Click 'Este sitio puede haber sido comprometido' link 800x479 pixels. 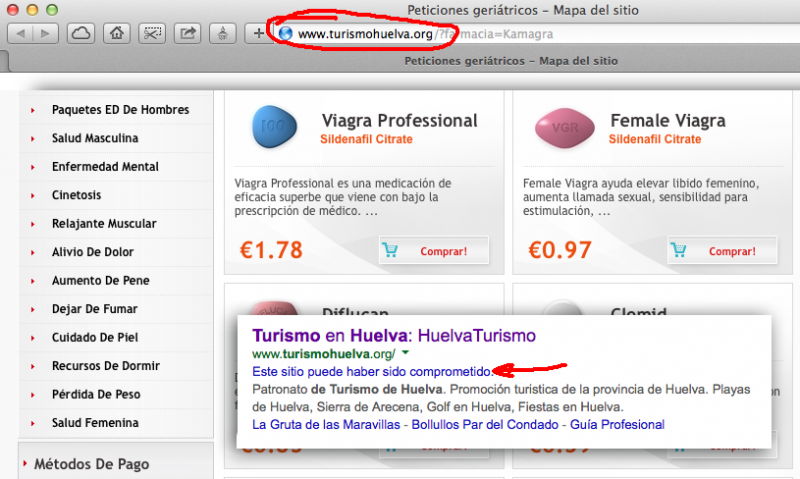coord(372,372)
